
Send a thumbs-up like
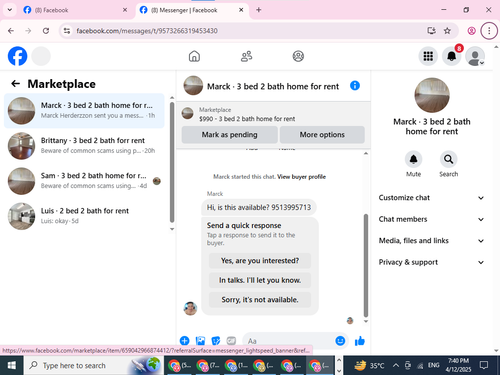360,341
